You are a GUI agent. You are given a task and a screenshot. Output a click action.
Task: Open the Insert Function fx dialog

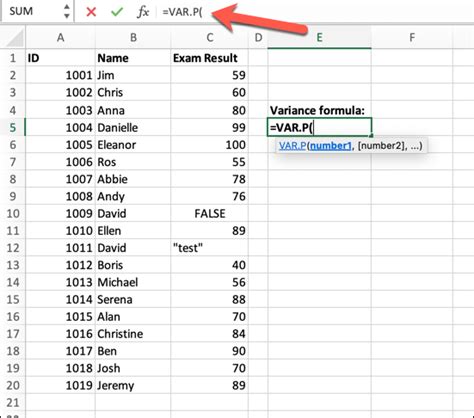143,12
